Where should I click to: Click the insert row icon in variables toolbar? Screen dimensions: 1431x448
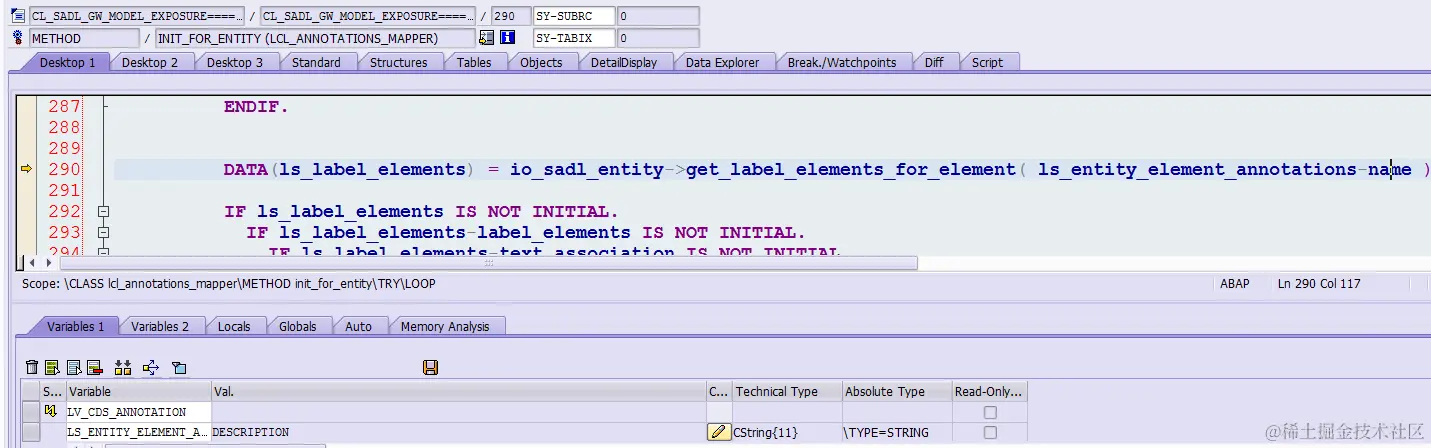[x=53, y=368]
